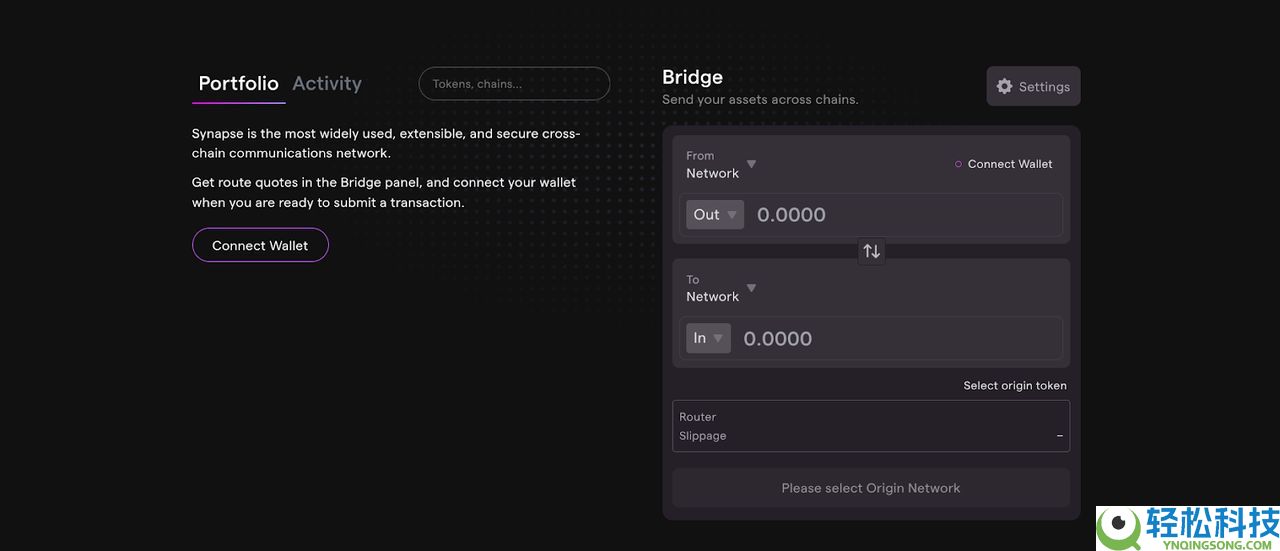Expand the To Network dropdown arrow
The width and height of the screenshot is (1280, 551).
(752, 288)
